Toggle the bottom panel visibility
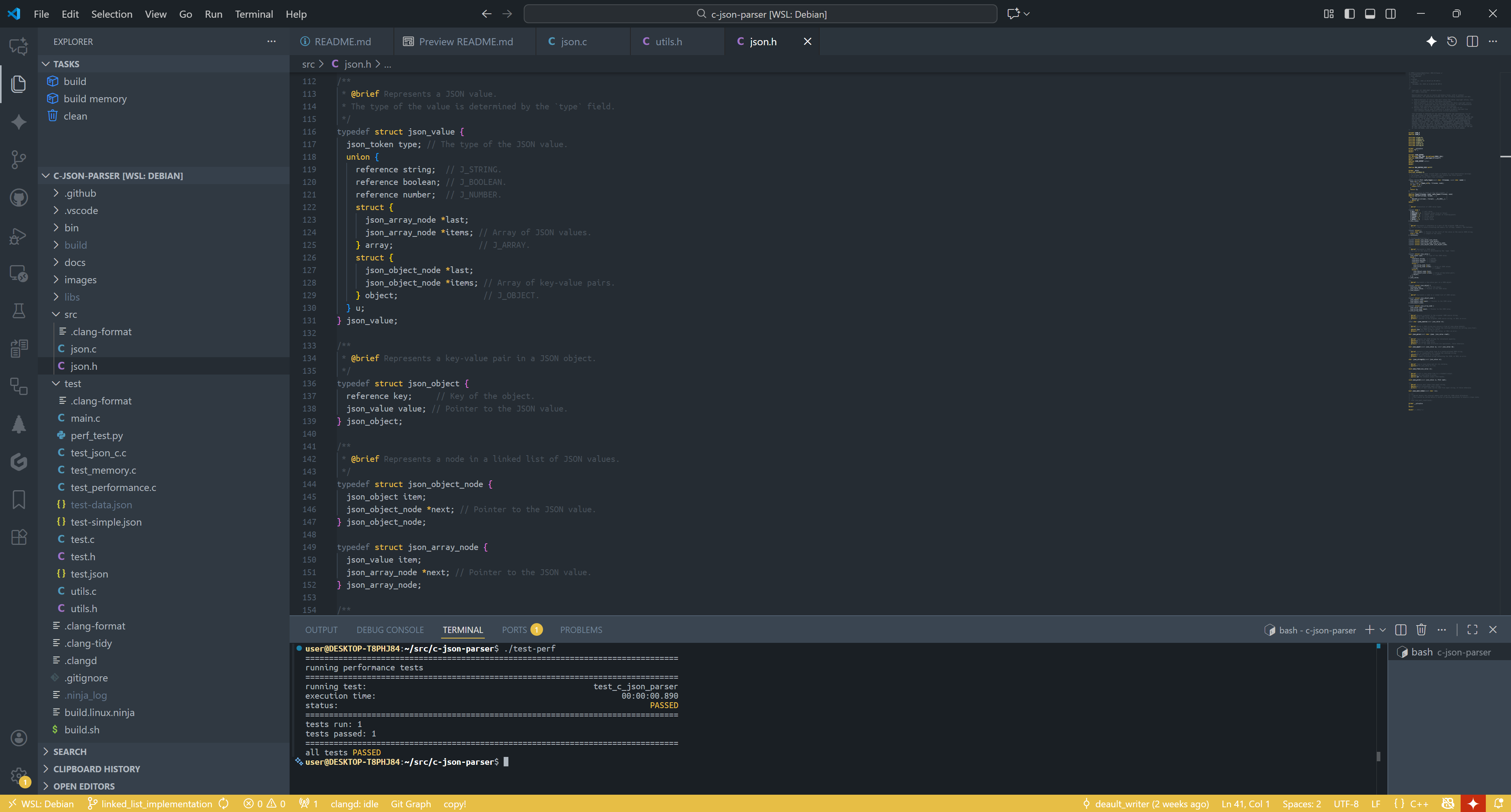Viewport: 1511px width, 812px height. click(1370, 13)
